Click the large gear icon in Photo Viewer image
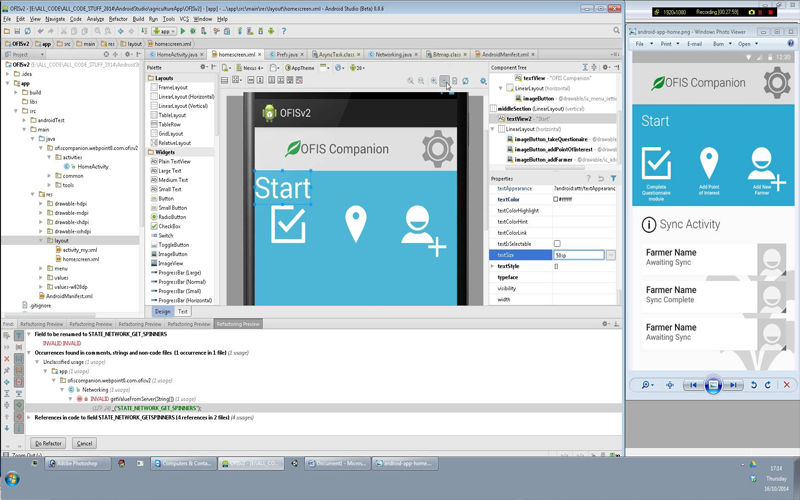The image size is (800, 500). tap(776, 83)
